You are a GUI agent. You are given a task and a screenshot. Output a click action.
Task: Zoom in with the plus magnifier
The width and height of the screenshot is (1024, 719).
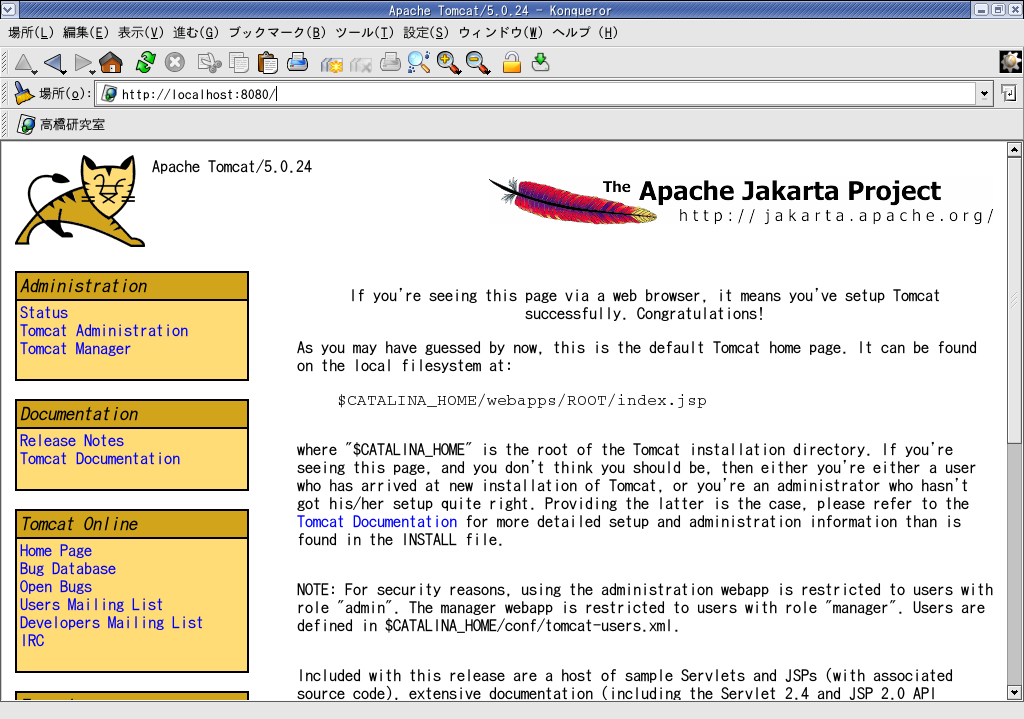coord(449,63)
